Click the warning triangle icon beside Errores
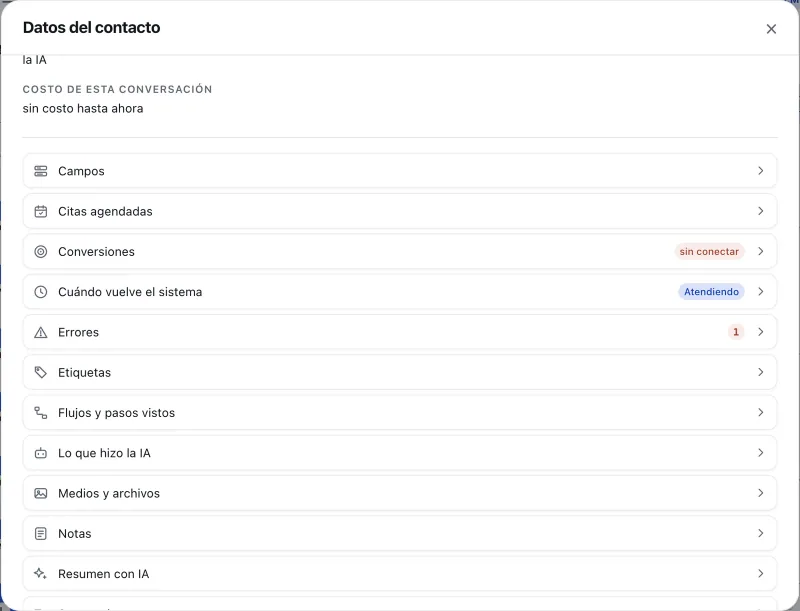 click(41, 332)
